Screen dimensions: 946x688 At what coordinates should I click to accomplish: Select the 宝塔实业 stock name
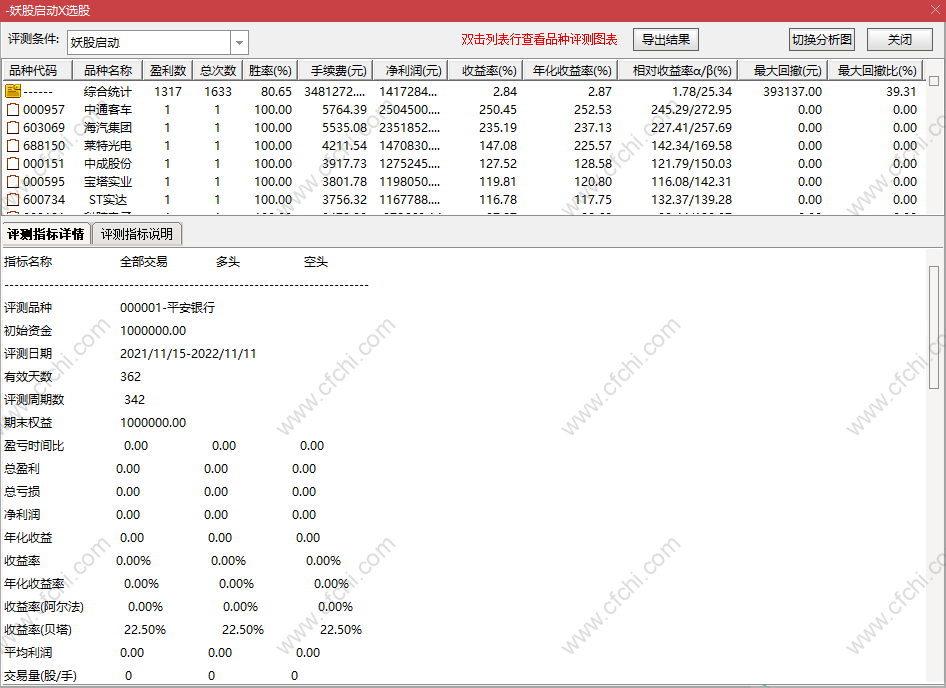(107, 182)
